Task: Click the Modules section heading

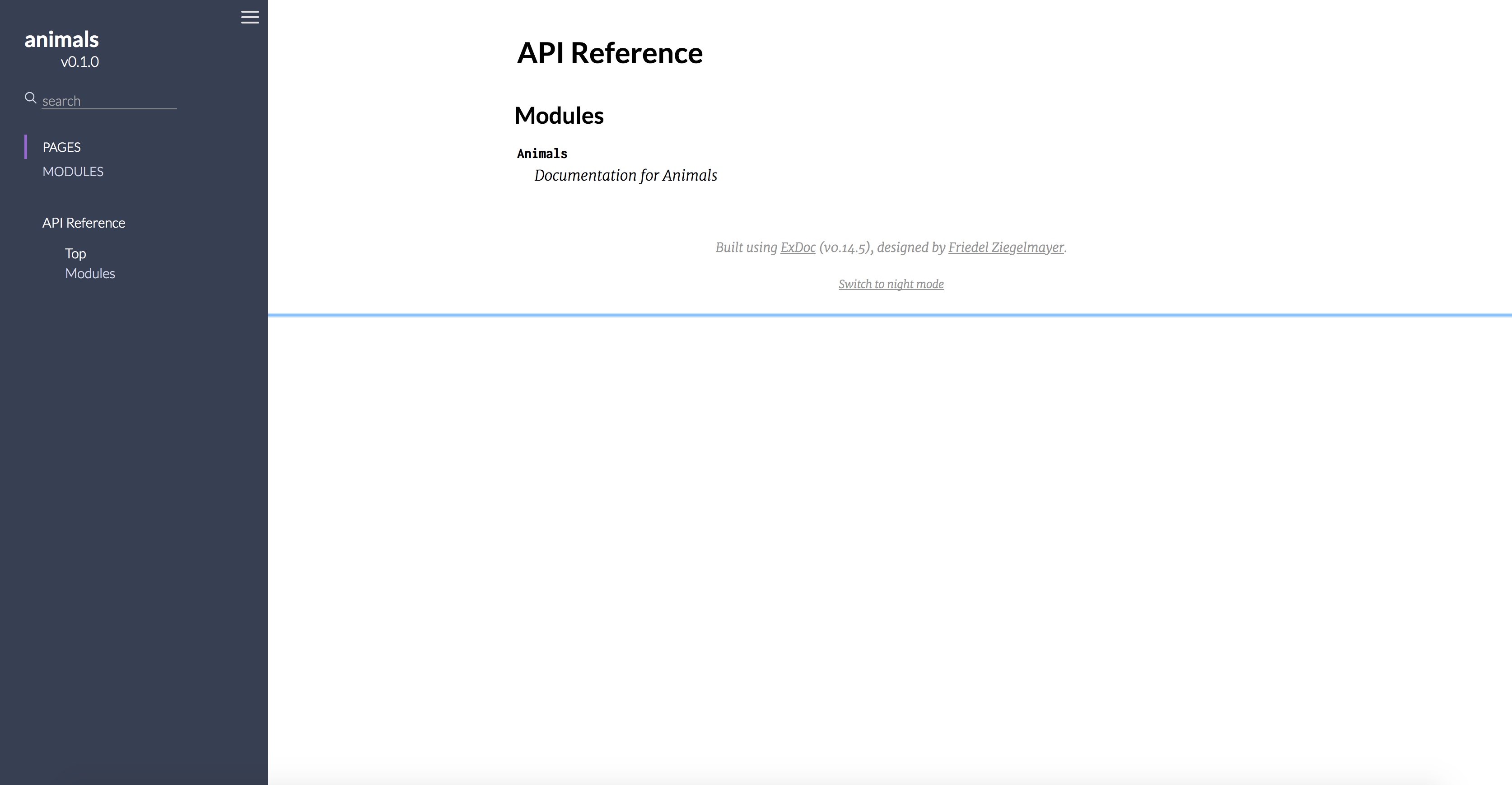Action: coord(559,116)
